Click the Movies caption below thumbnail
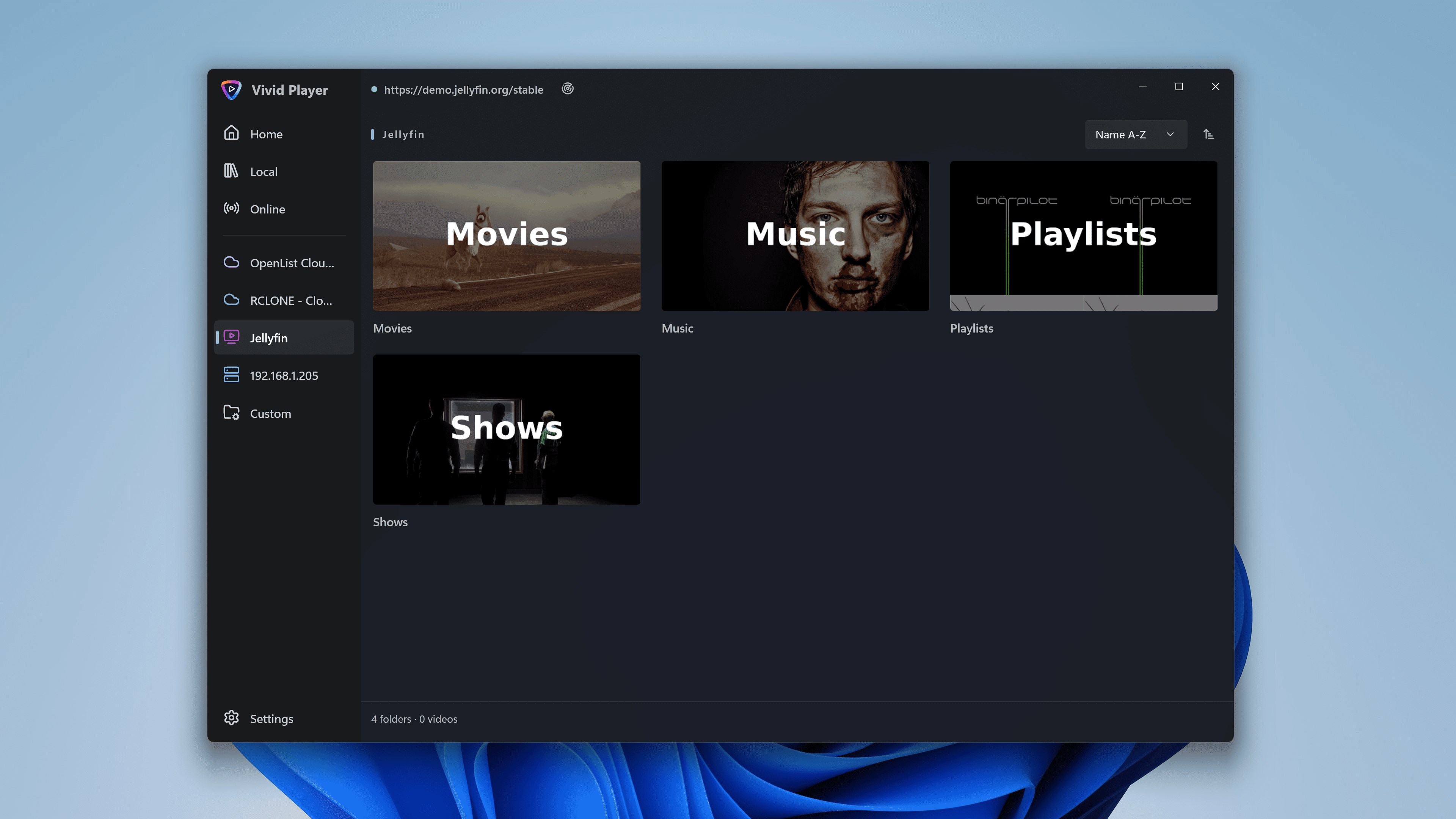1456x819 pixels. tap(392, 328)
